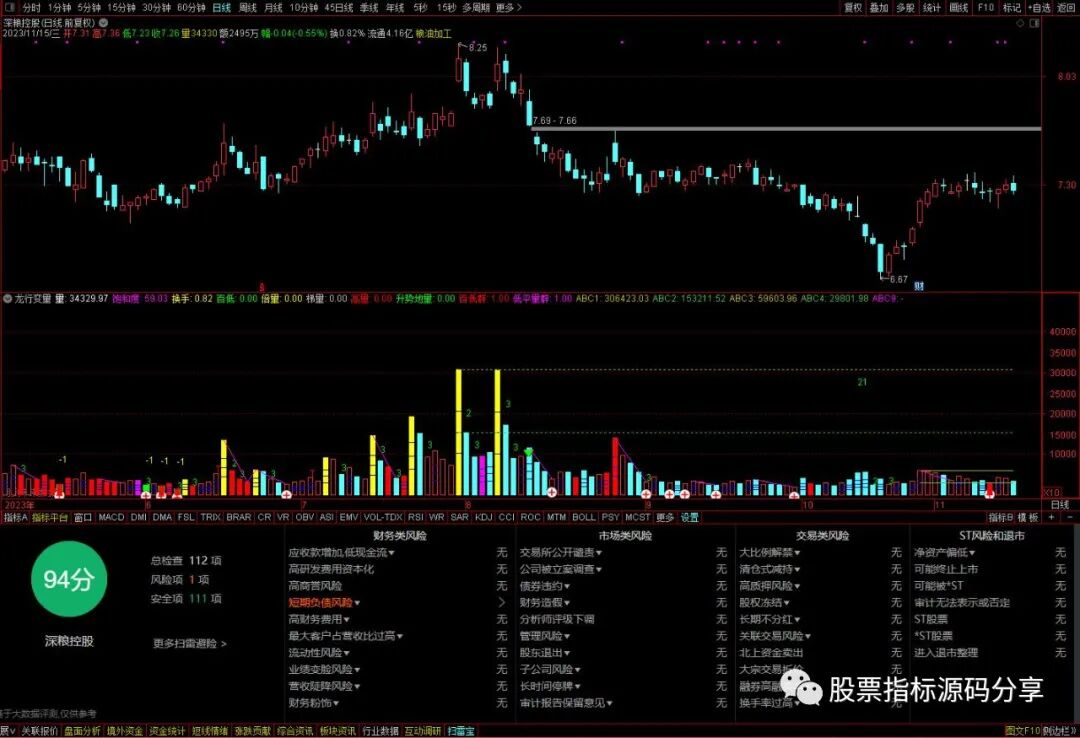Select the MACD indicator

(x=111, y=517)
